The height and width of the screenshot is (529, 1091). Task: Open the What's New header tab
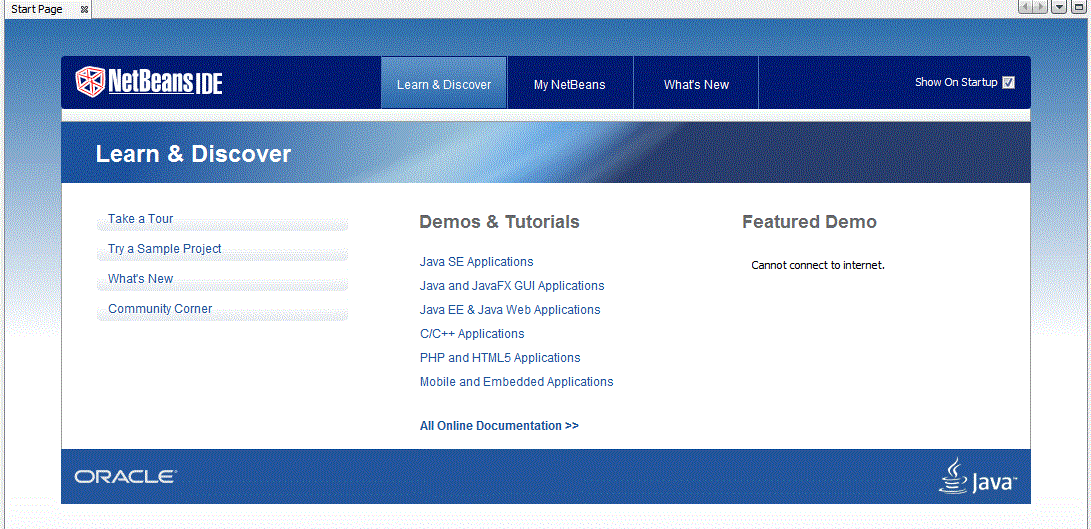(x=696, y=84)
